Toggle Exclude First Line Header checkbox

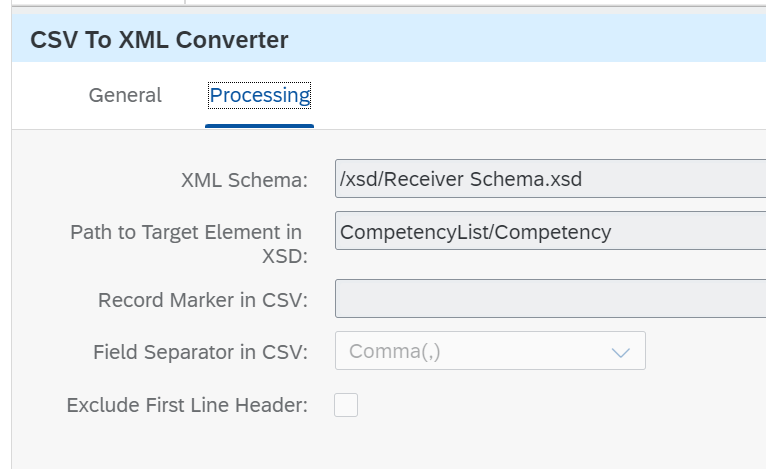pyautogui.click(x=346, y=405)
